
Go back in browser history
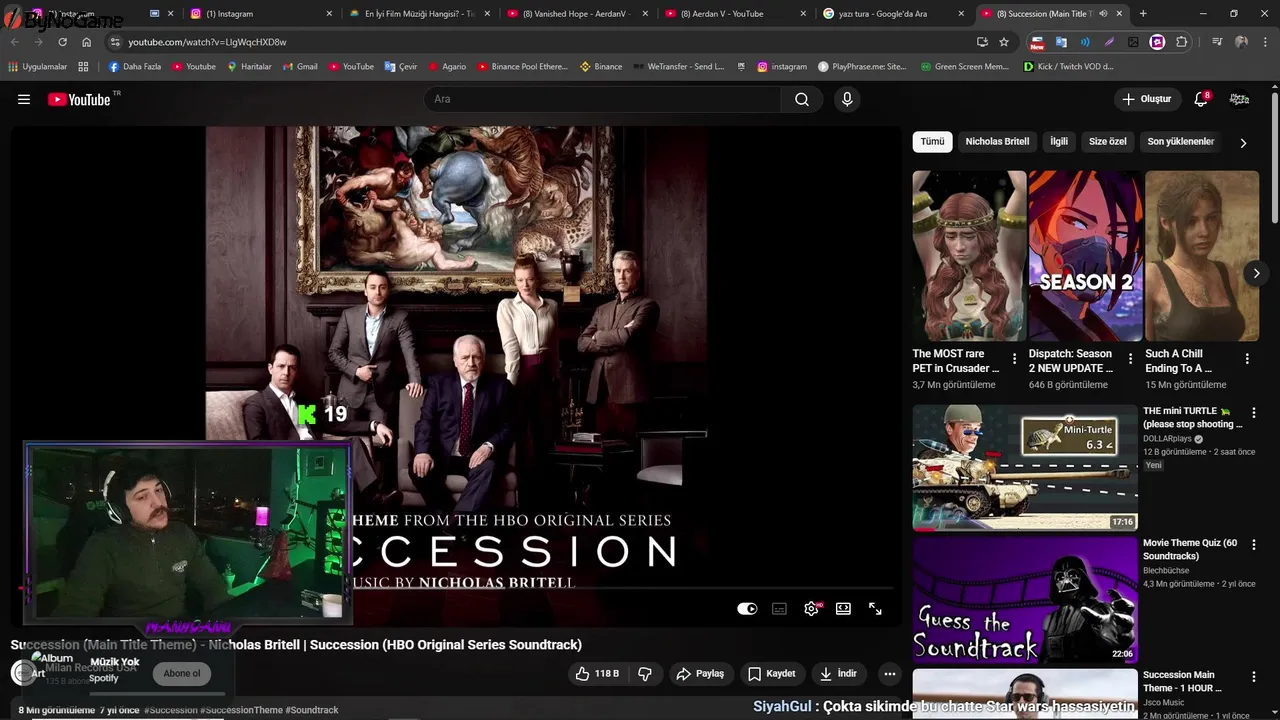tap(14, 42)
